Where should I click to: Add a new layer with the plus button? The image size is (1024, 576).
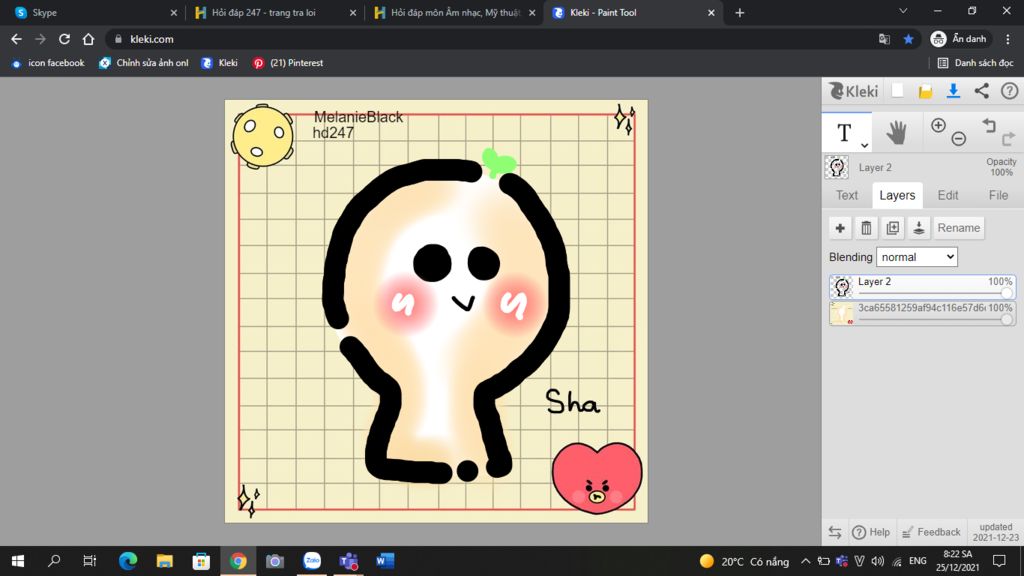pos(840,228)
